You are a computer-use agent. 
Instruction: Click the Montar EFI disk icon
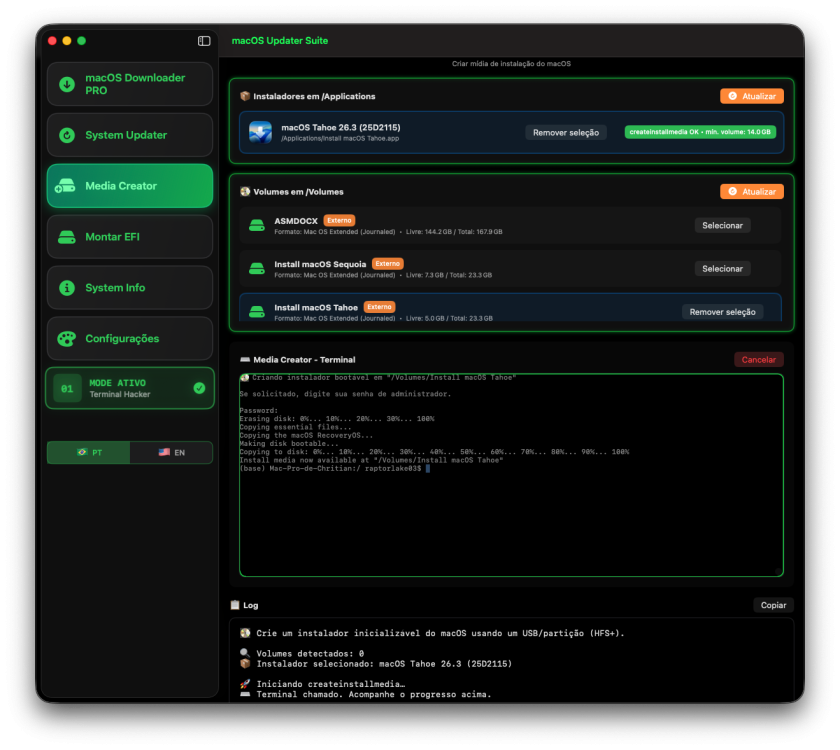[x=67, y=237]
